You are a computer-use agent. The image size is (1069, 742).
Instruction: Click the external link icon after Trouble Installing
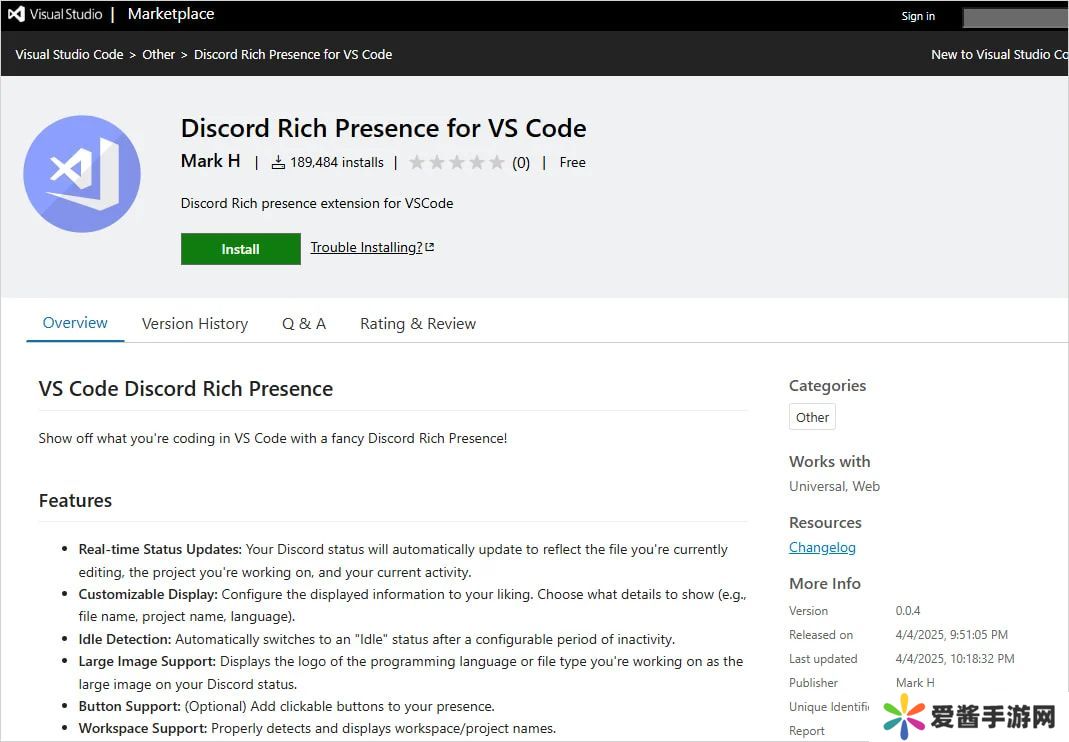pyautogui.click(x=430, y=248)
